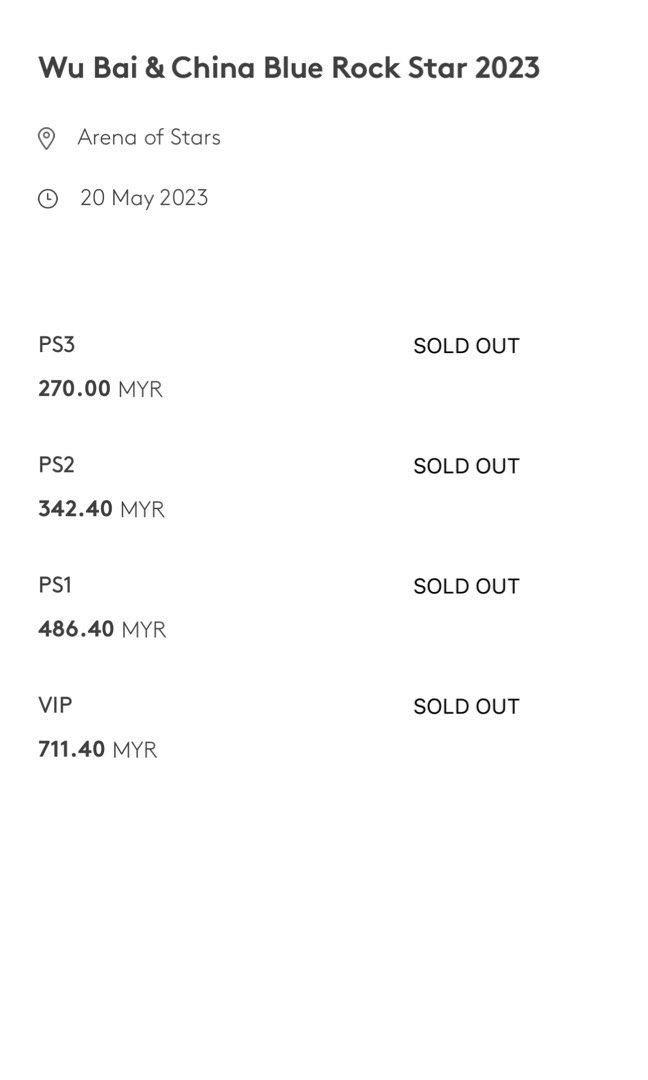Select the PS3 ticket category
The height and width of the screenshot is (1080, 648).
pyautogui.click(x=56, y=344)
